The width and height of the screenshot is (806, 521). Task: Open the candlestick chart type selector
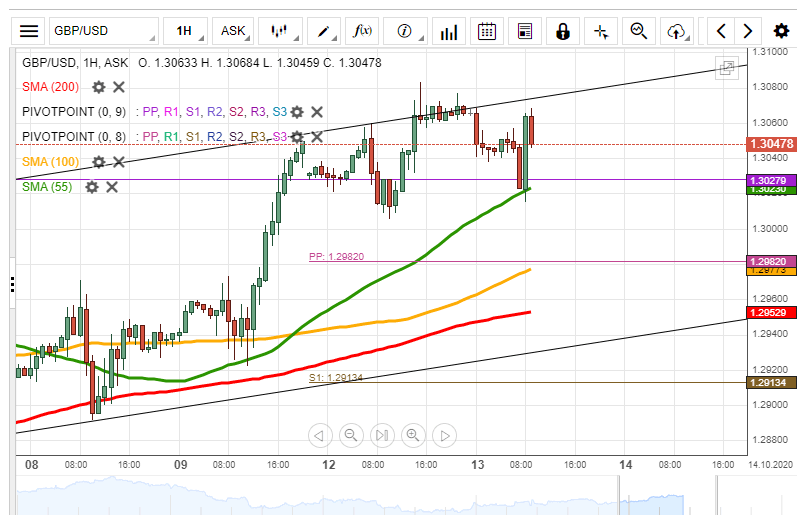(x=280, y=31)
